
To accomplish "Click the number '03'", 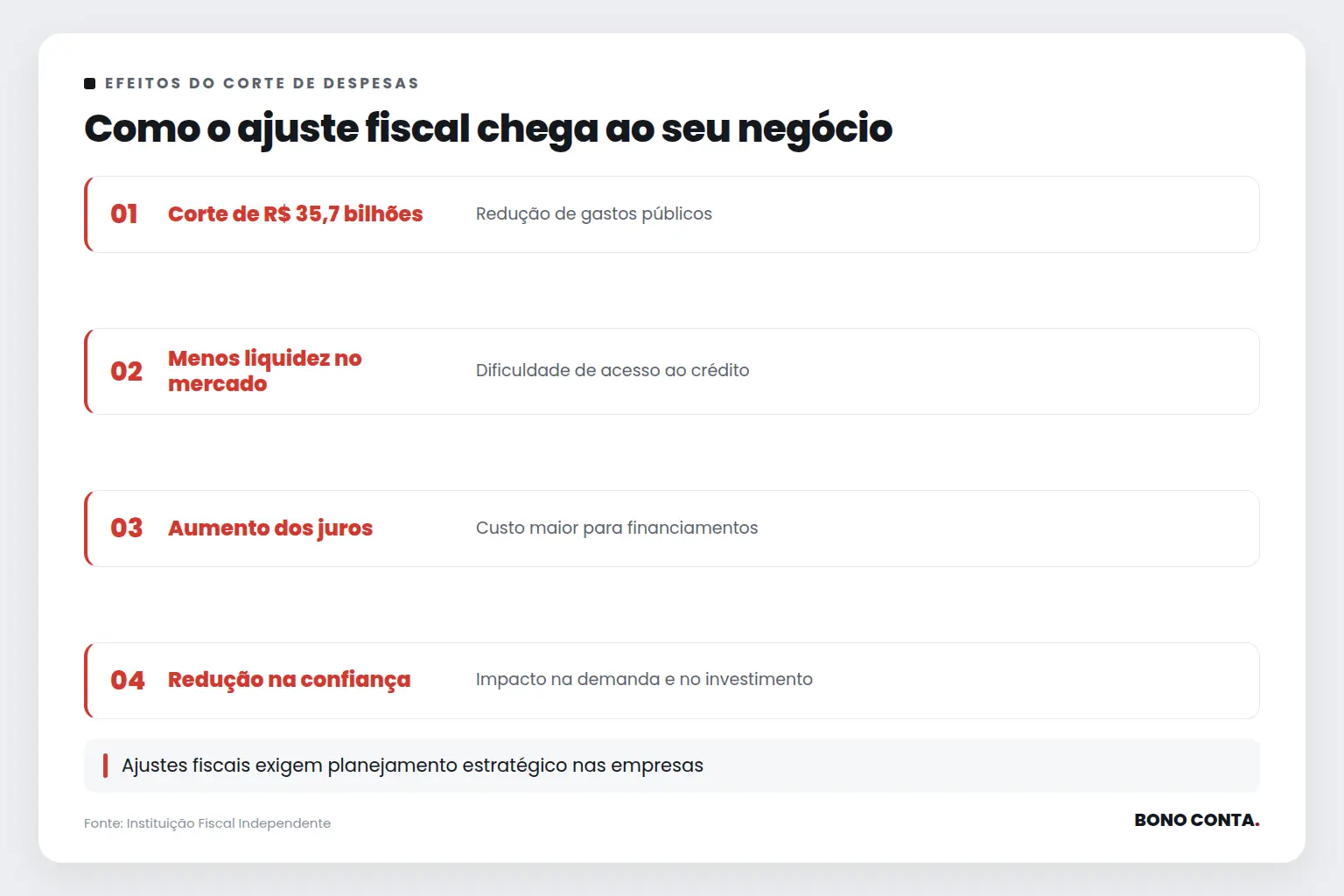I will [126, 528].
